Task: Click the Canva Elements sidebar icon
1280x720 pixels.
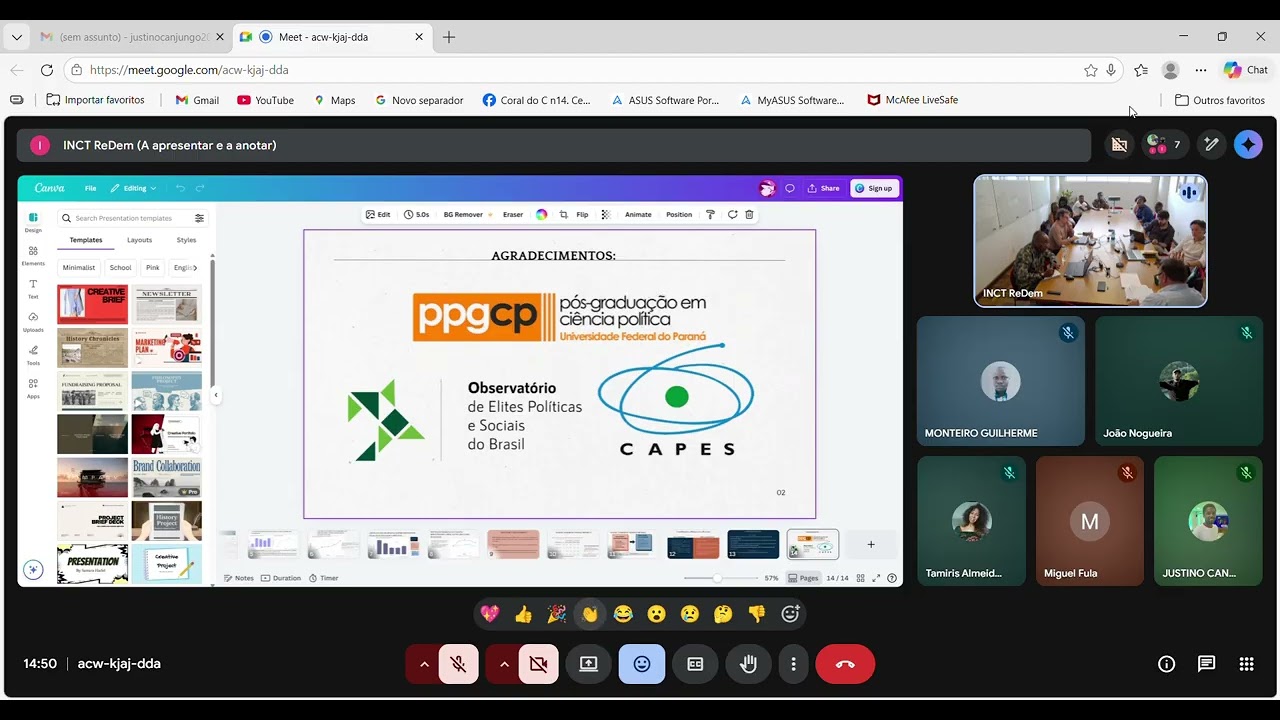Action: click(33, 255)
